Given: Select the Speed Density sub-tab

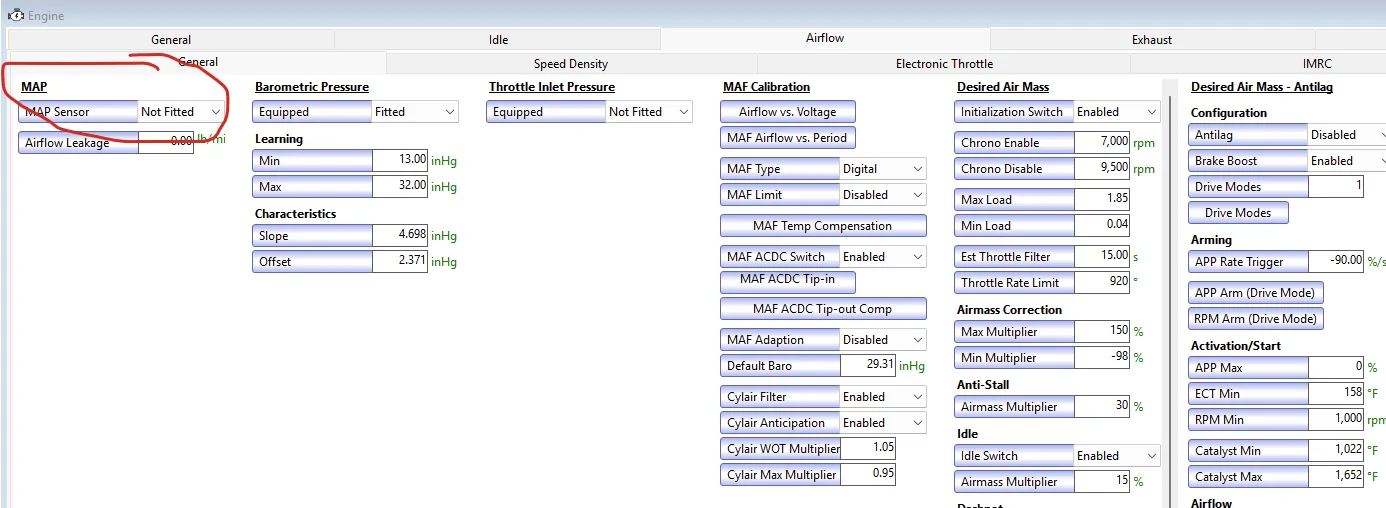Looking at the screenshot, I should click(571, 63).
